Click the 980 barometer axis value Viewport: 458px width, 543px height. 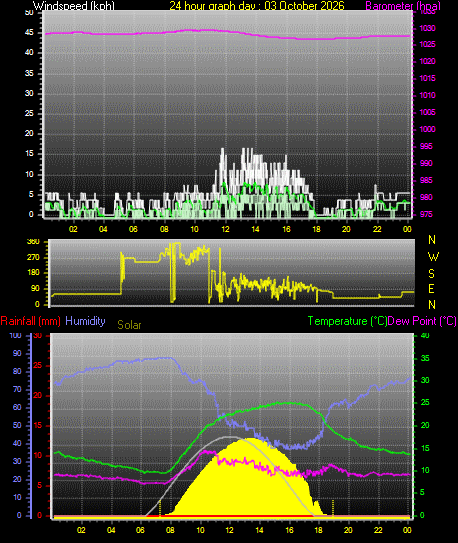[426, 197]
